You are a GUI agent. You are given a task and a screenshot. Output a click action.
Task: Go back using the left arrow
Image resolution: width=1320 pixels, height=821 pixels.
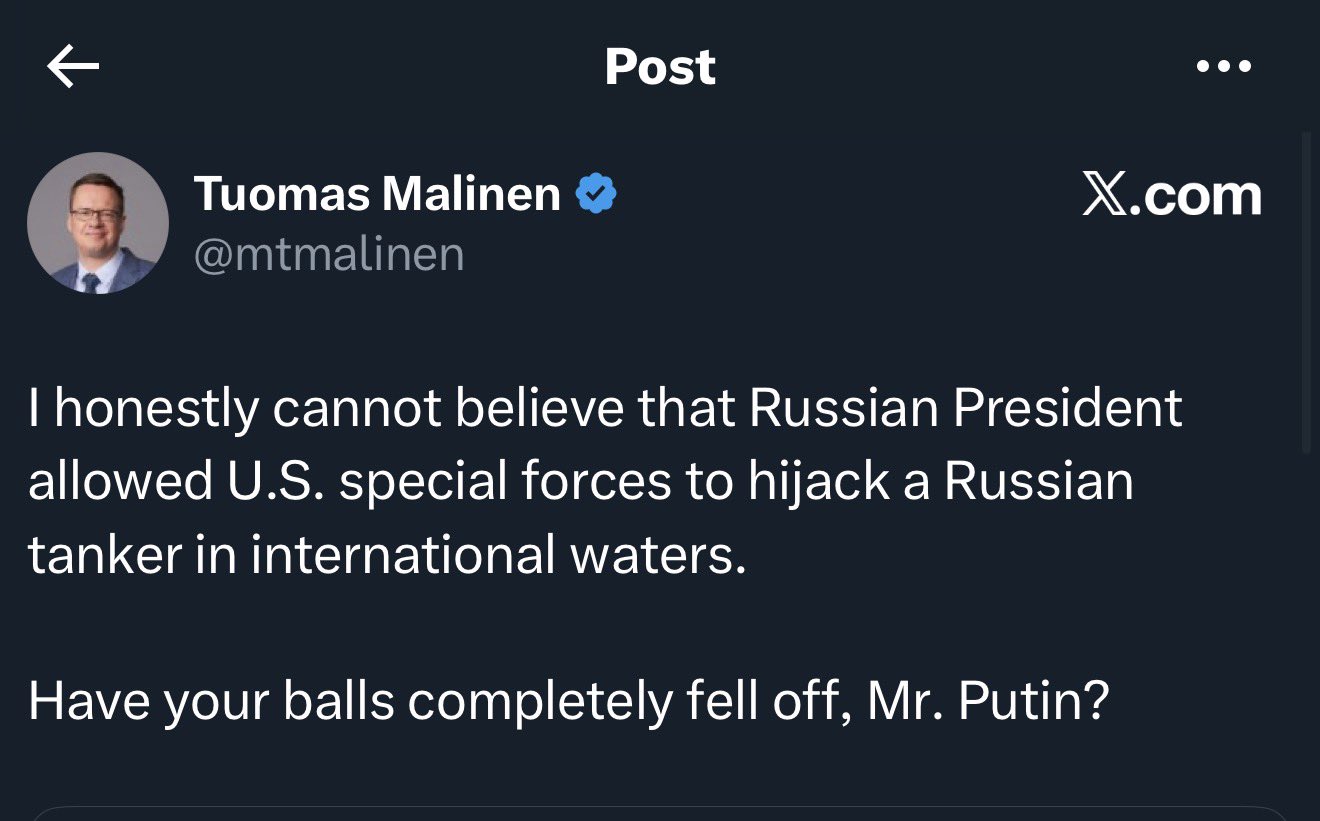pos(73,66)
